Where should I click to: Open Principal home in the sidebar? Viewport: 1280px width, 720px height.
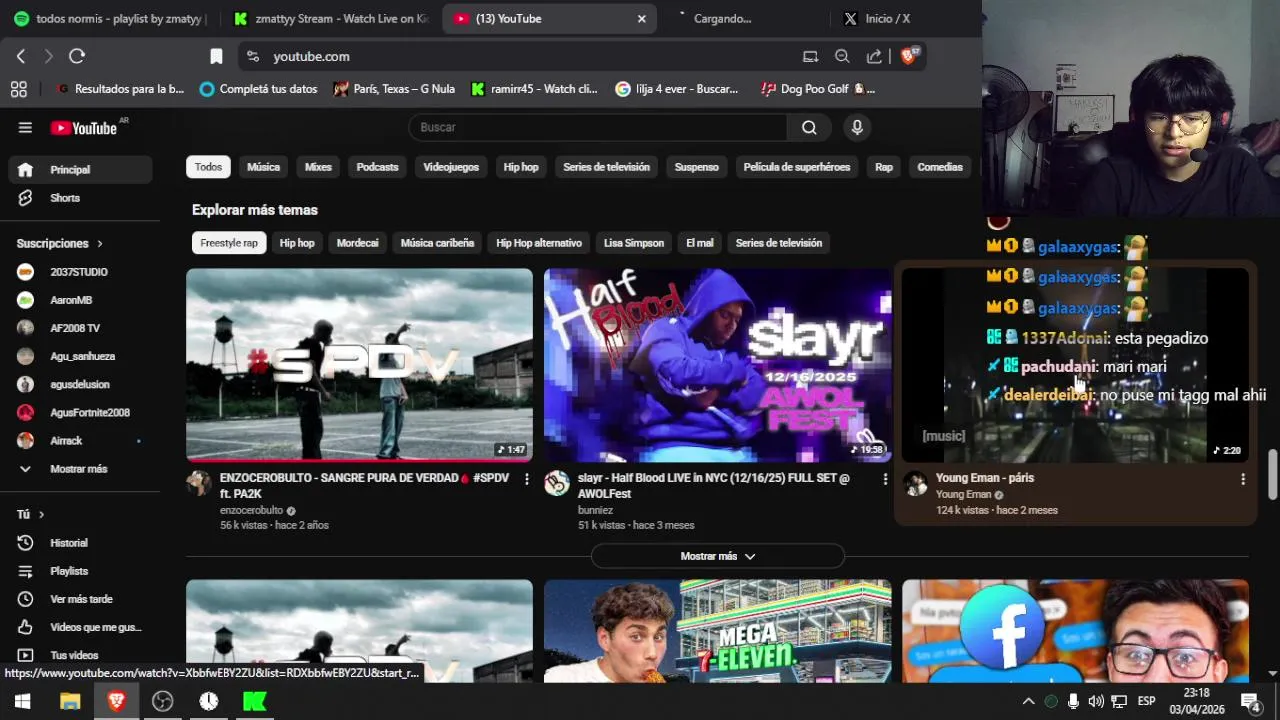pyautogui.click(x=80, y=170)
